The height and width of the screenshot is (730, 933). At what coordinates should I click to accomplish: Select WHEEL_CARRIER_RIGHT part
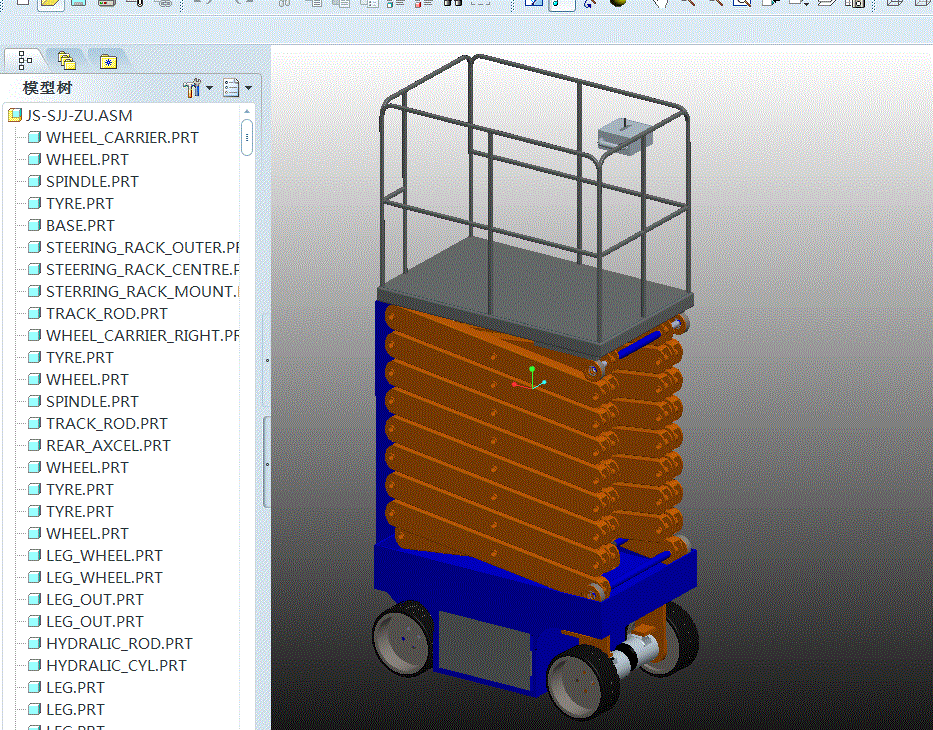coord(133,336)
